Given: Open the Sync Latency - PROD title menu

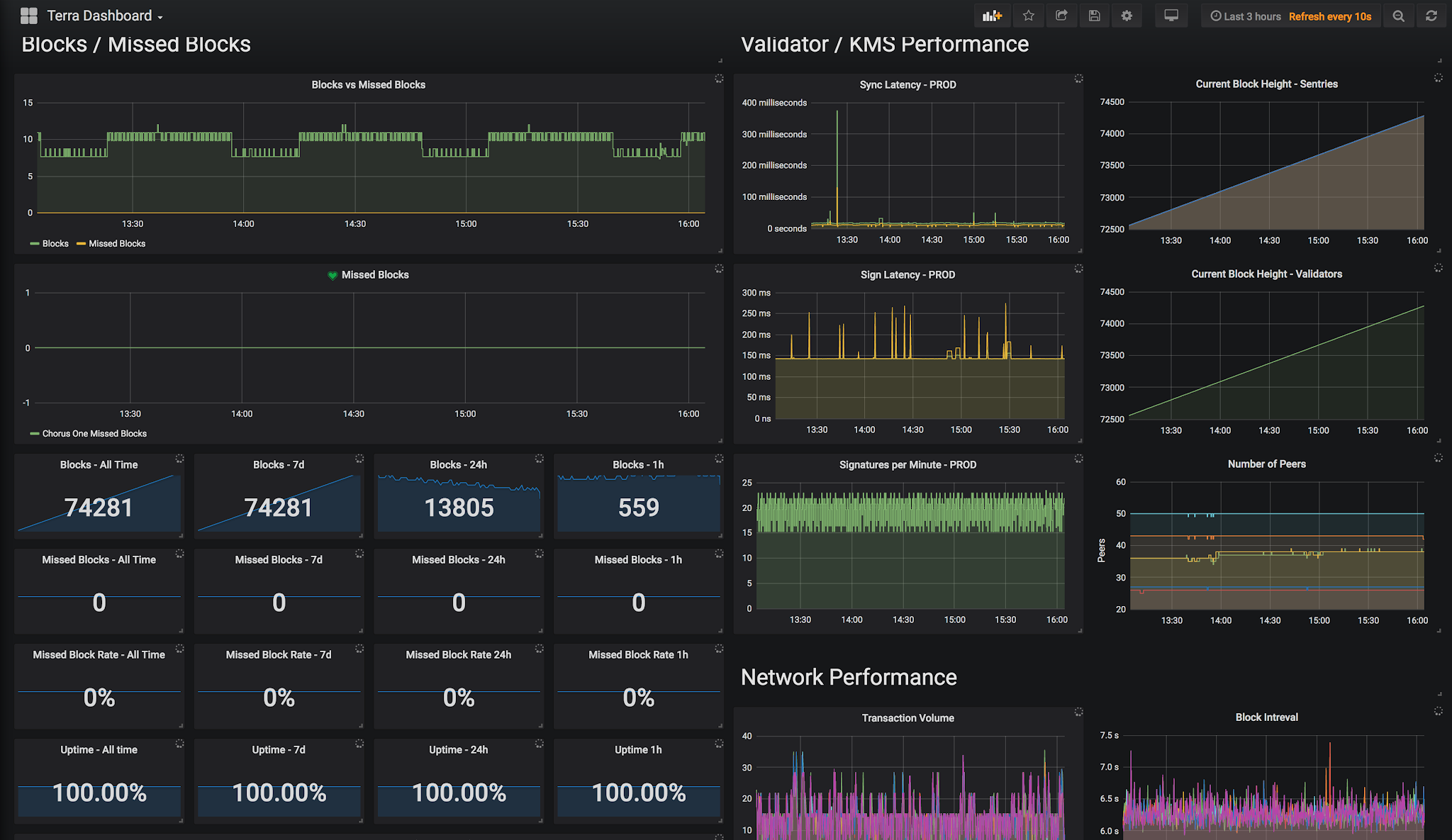Looking at the screenshot, I should click(907, 84).
